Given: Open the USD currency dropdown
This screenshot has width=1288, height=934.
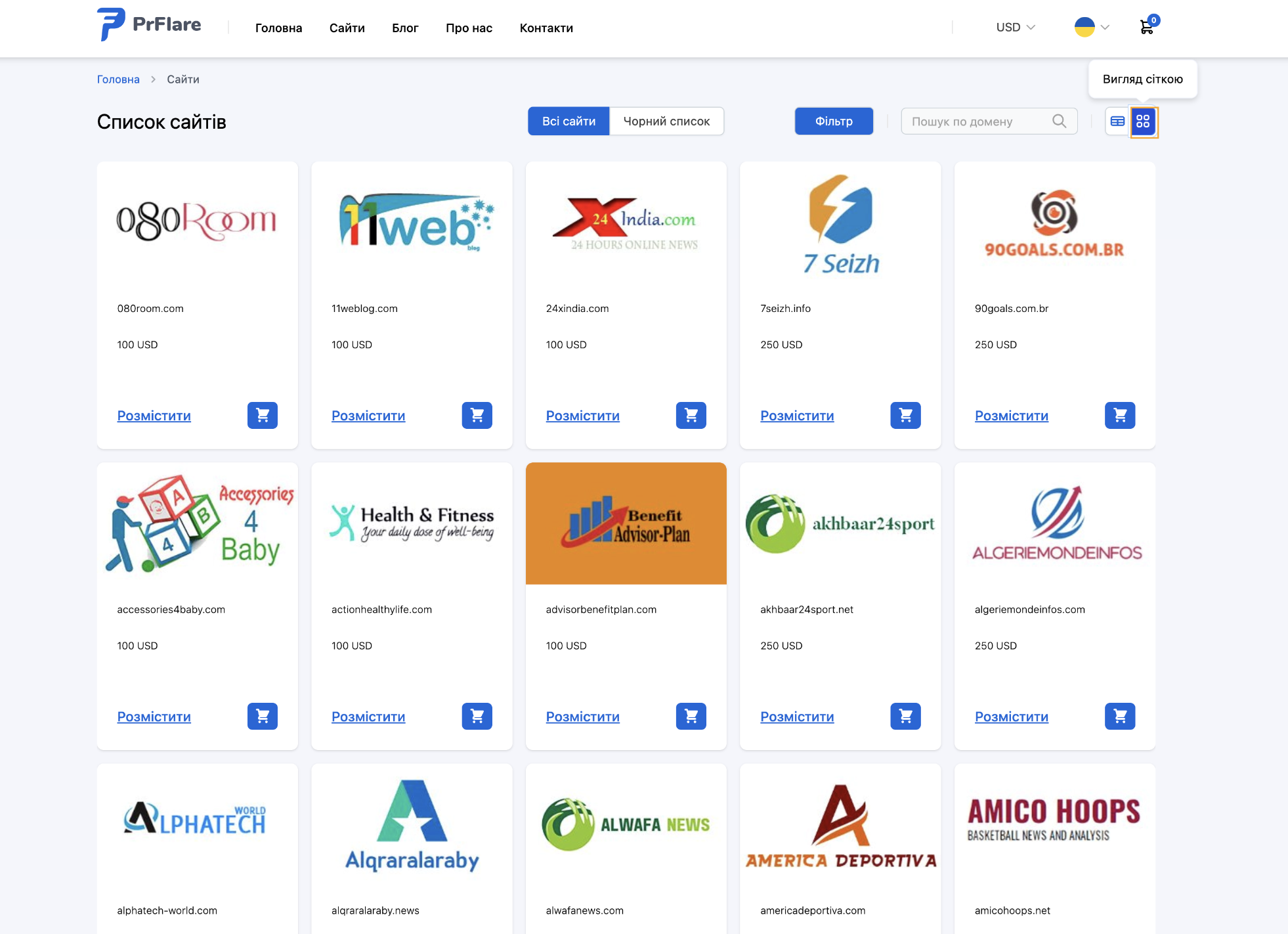Looking at the screenshot, I should click(1015, 28).
